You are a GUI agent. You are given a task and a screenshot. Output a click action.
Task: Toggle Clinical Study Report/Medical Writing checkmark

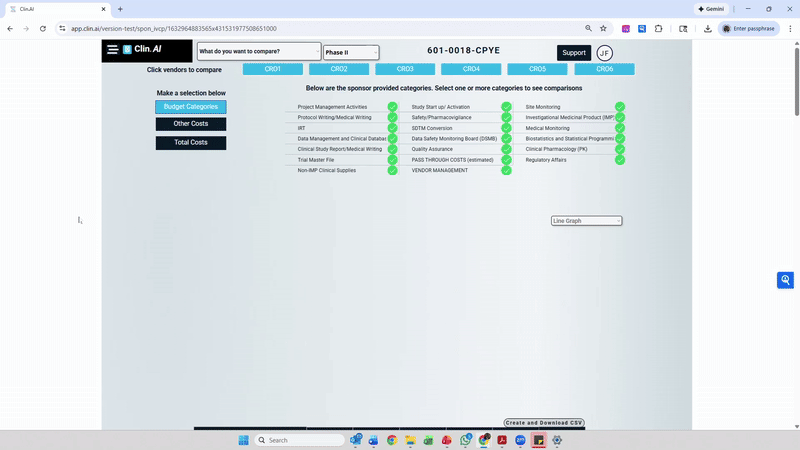(x=392, y=149)
